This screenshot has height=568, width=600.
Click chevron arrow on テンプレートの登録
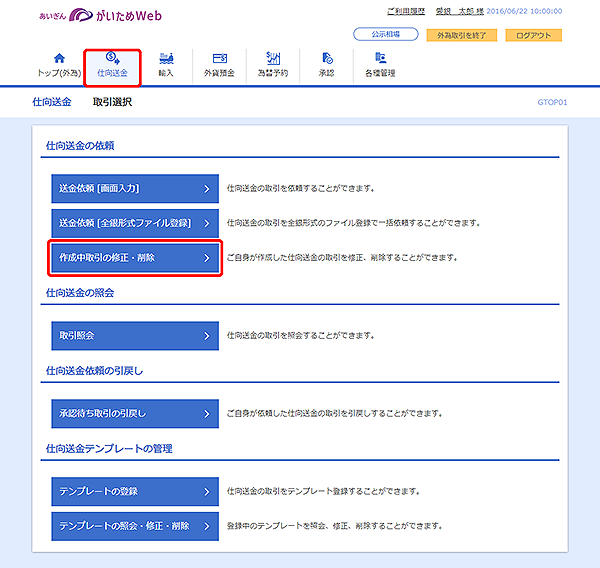coord(207,492)
